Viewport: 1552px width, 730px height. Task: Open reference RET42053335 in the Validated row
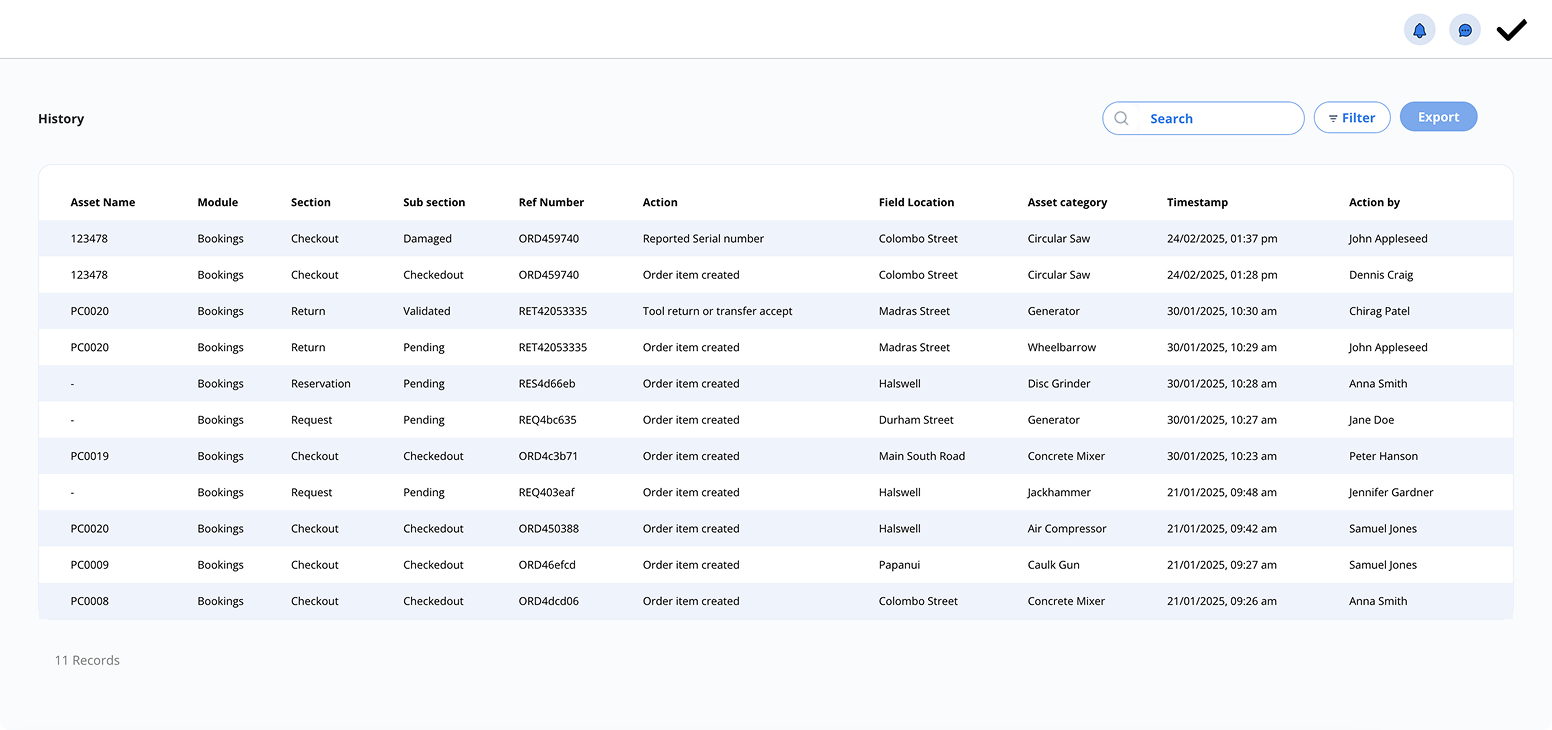click(x=552, y=311)
